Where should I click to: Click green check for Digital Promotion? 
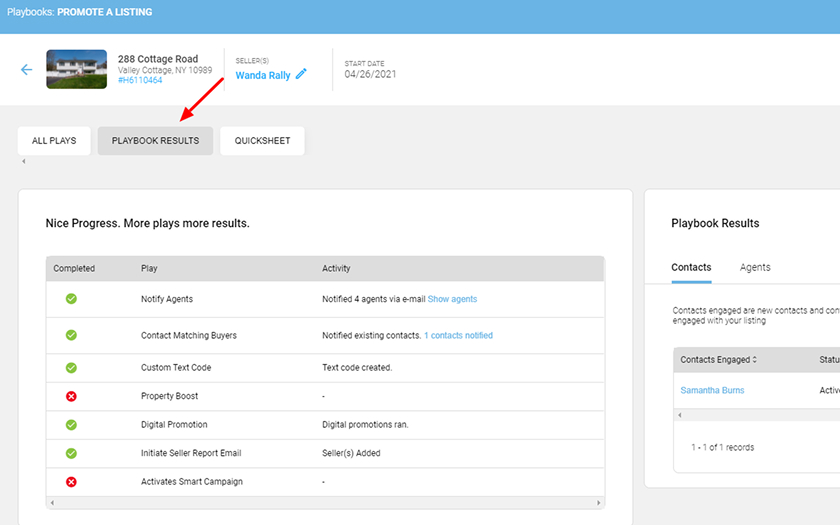click(x=71, y=424)
